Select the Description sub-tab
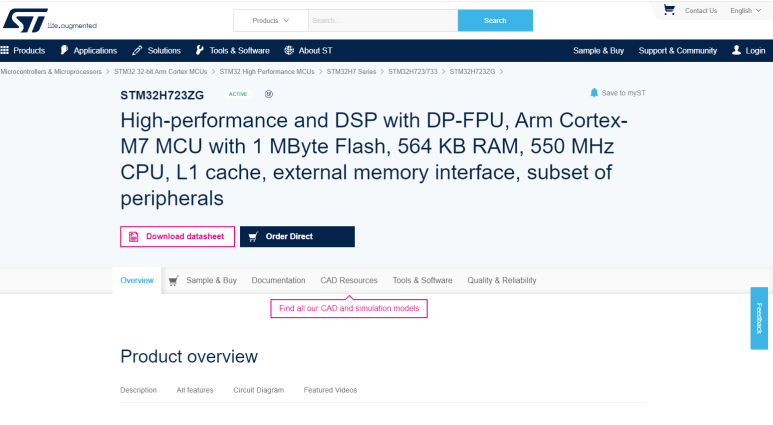Image resolution: width=773 pixels, height=425 pixels. click(x=139, y=390)
